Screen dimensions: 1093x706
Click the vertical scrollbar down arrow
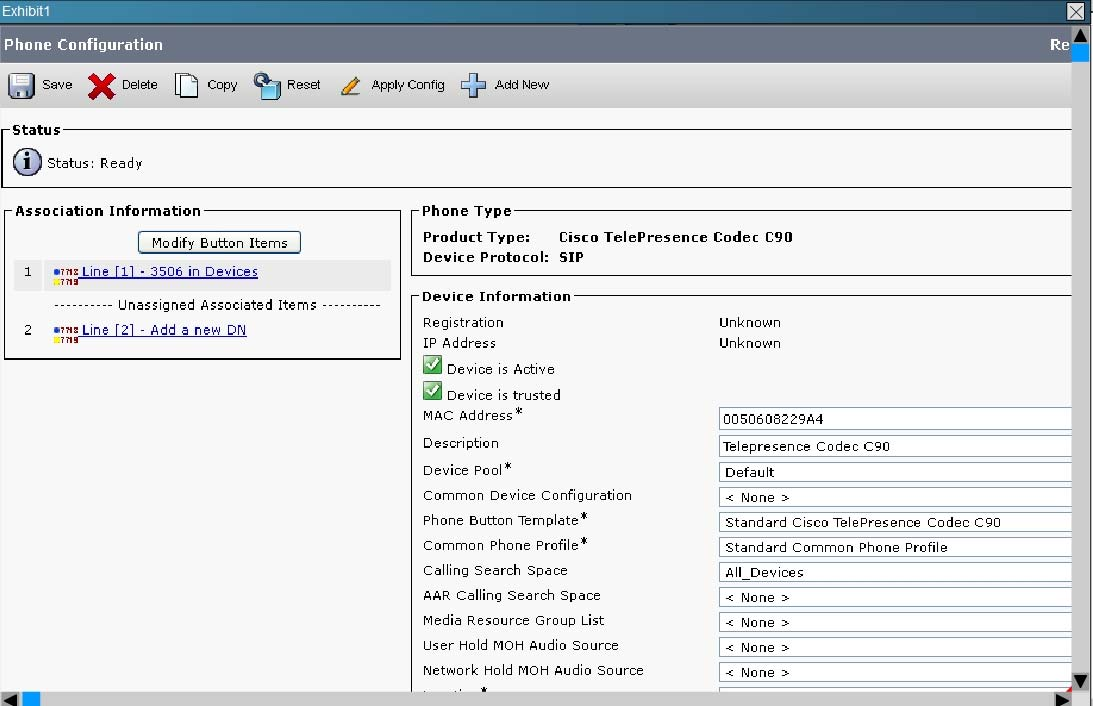pos(1081,680)
